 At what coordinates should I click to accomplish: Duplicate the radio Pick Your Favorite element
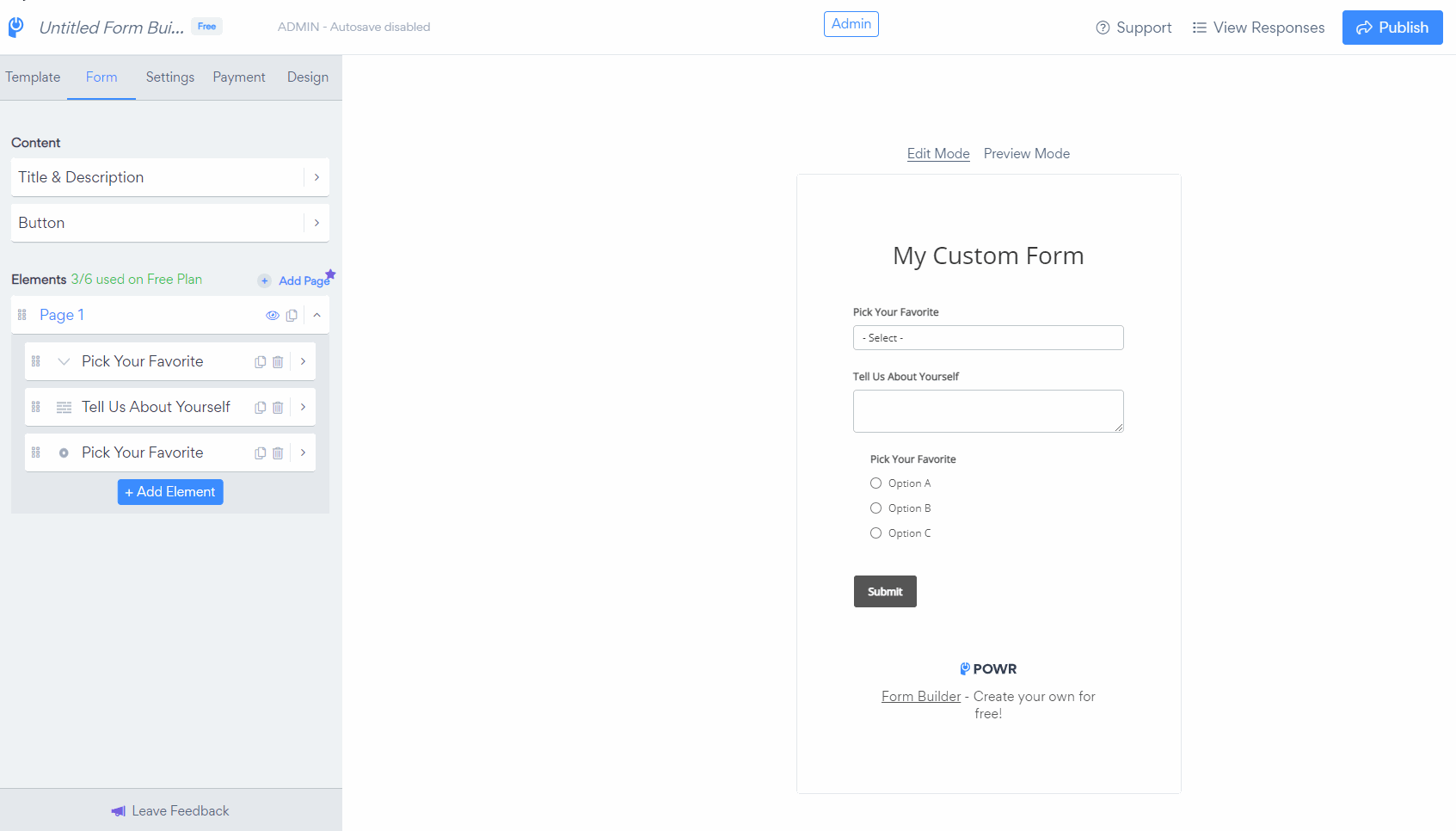pyautogui.click(x=260, y=453)
